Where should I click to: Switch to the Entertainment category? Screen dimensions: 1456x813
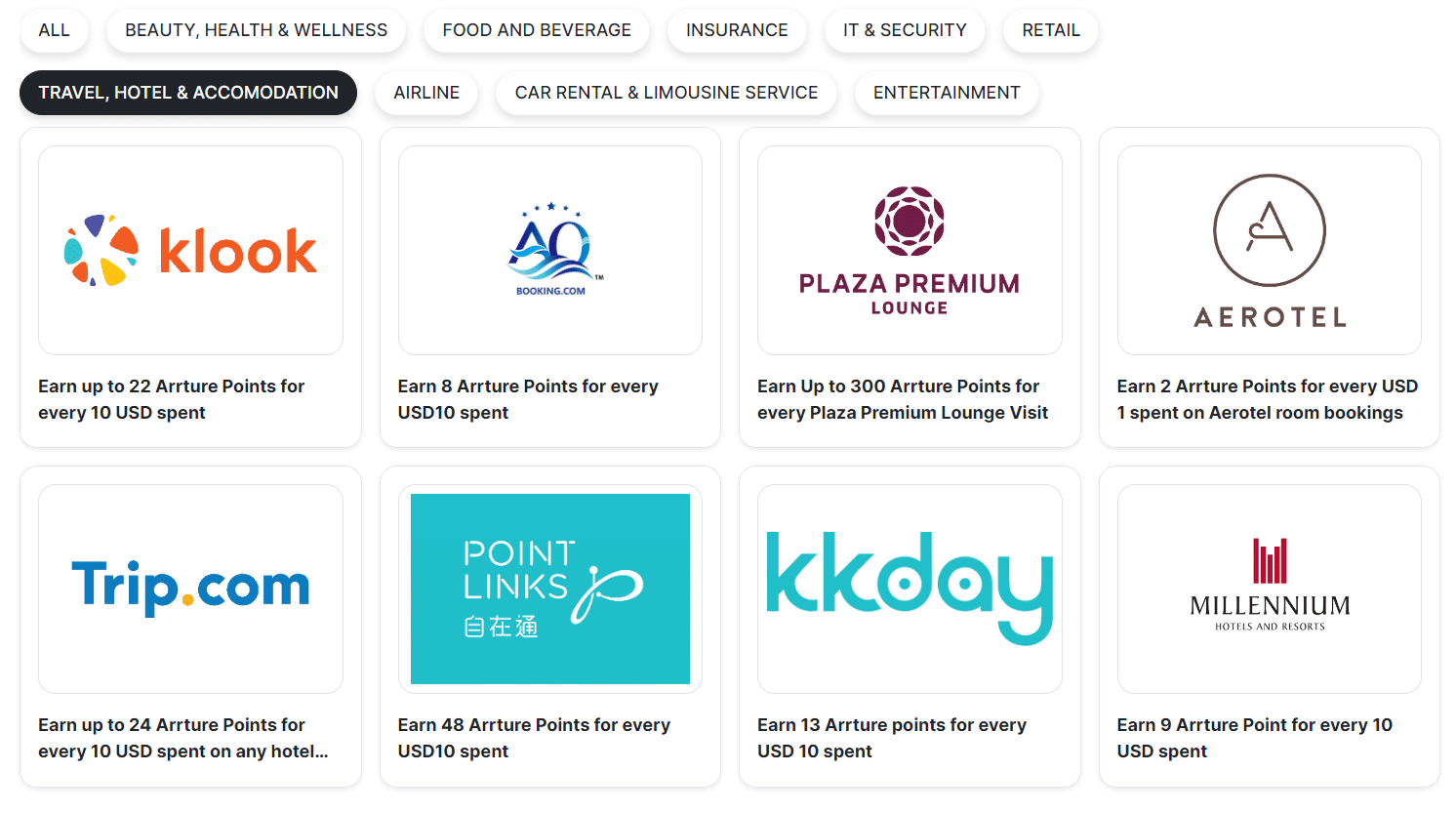[x=947, y=93]
